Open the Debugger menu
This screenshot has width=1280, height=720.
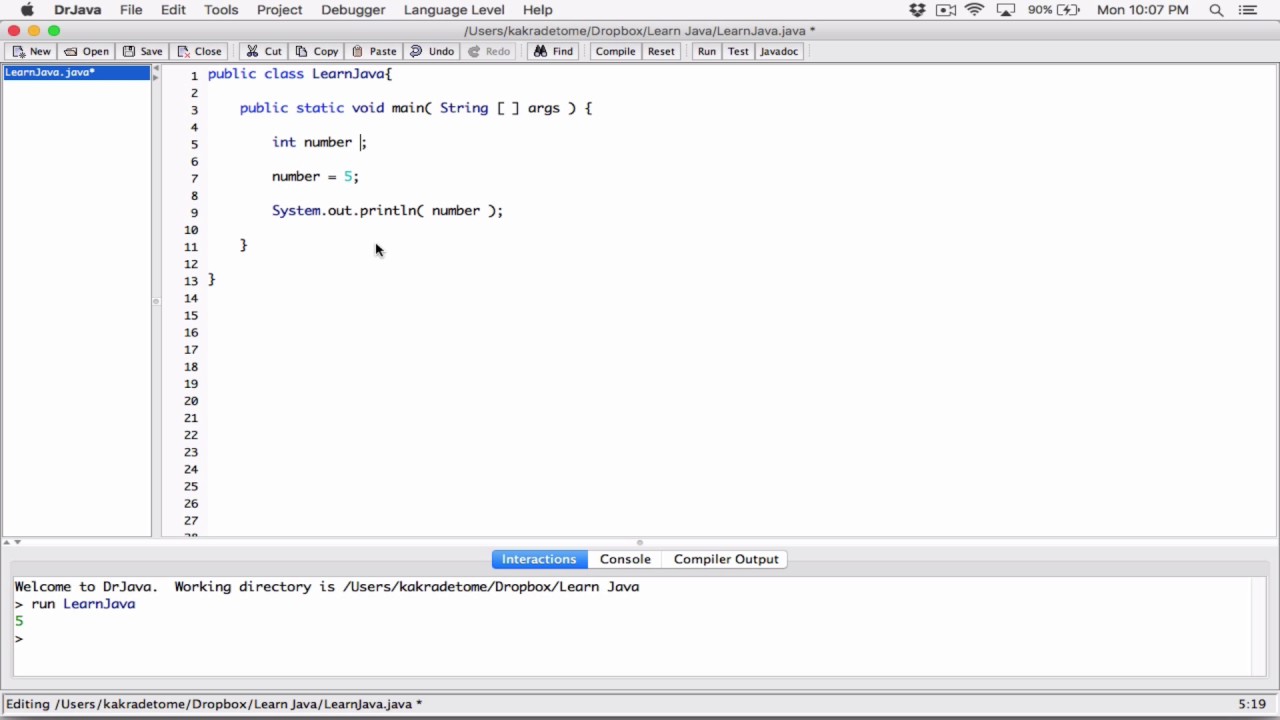coord(353,10)
